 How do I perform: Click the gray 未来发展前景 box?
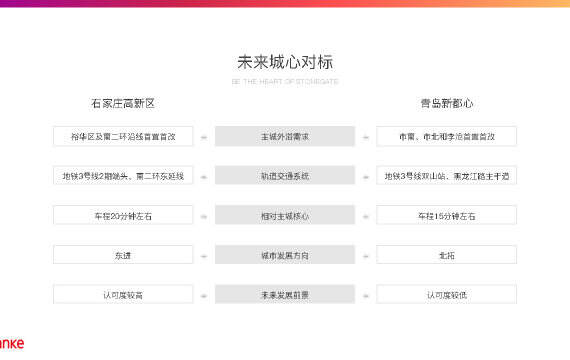click(x=285, y=295)
